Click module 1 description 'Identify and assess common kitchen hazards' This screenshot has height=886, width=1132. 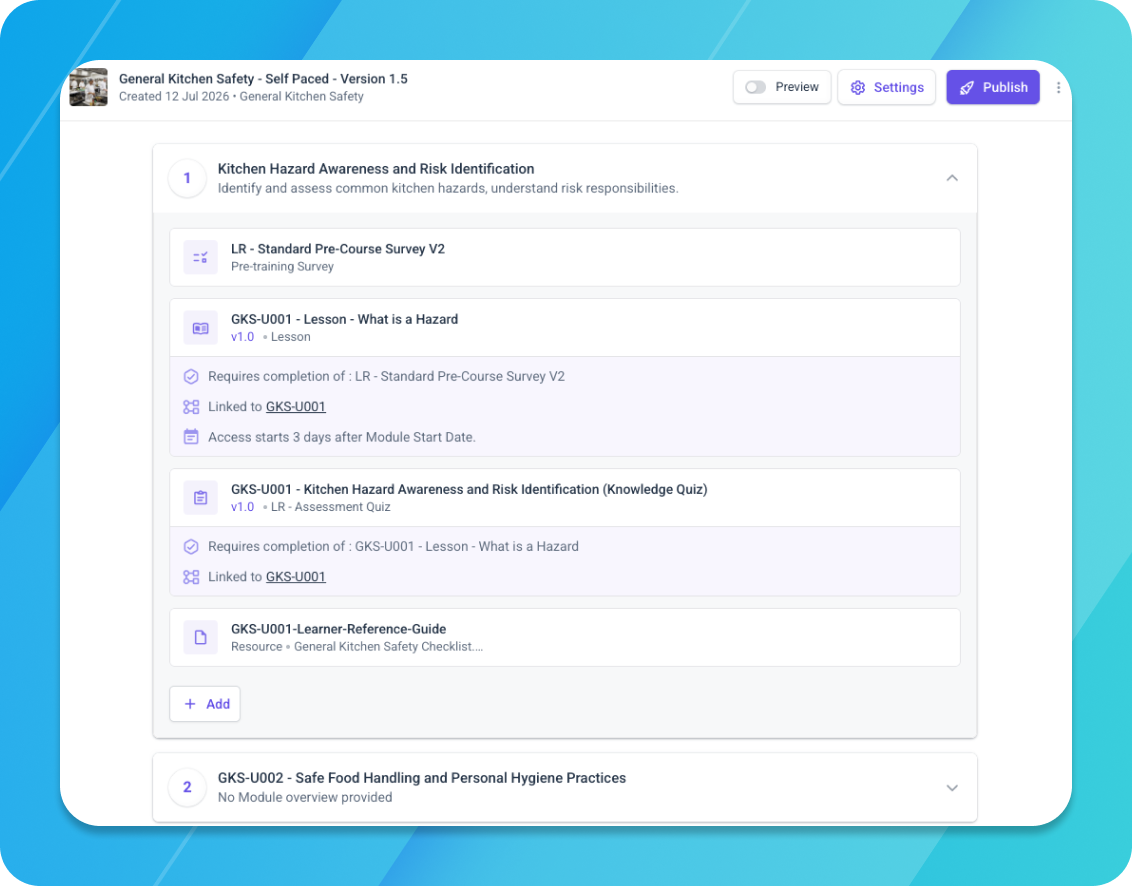tap(448, 188)
